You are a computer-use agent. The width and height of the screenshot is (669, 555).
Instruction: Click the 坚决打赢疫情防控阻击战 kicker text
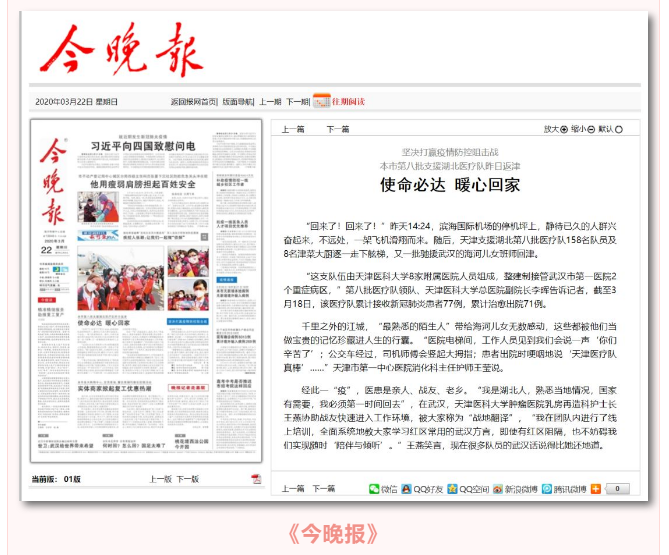pos(450,152)
